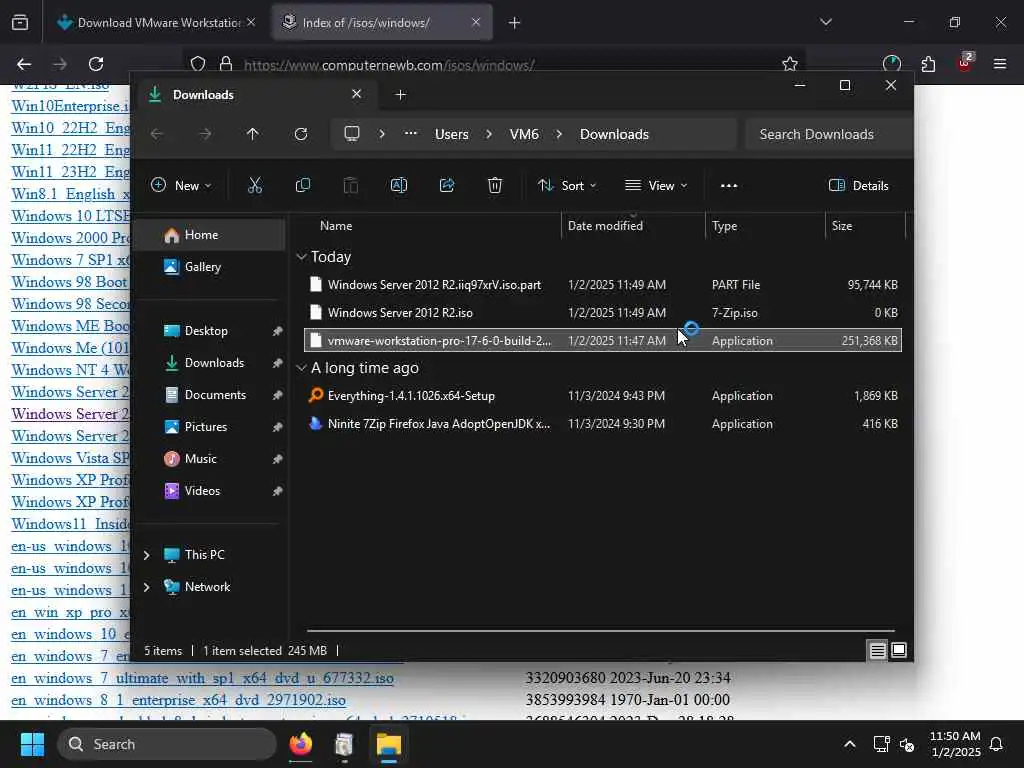Expand Network in navigation pane
This screenshot has height=768, width=1024.
point(147,587)
